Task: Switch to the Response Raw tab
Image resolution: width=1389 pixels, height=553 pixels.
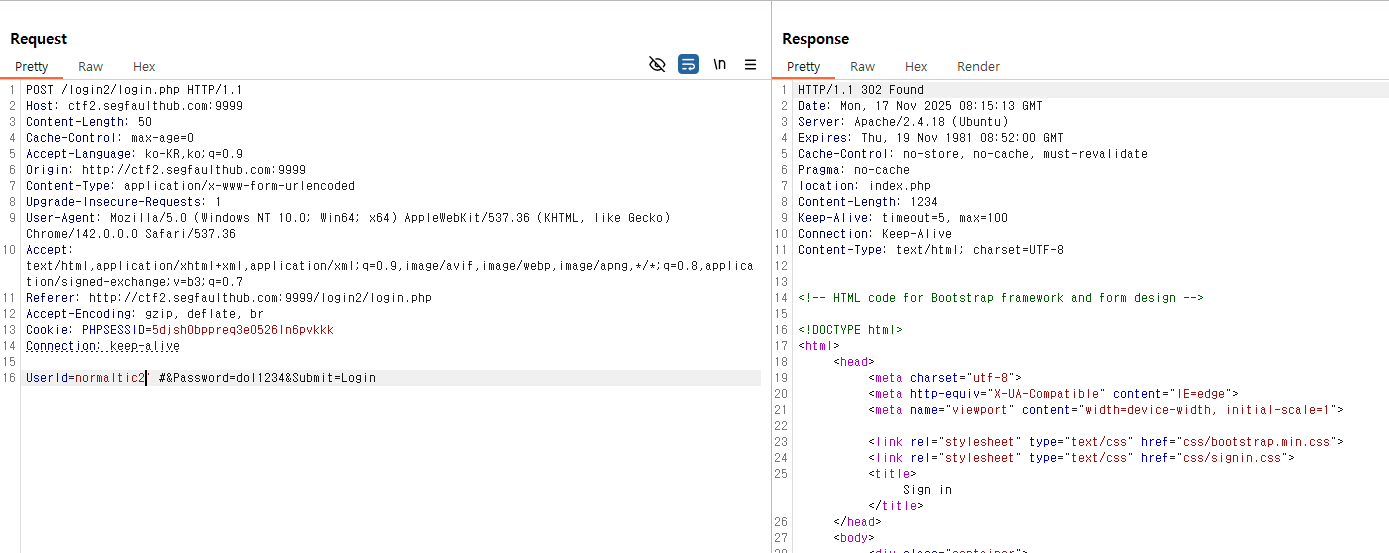Action: [862, 67]
